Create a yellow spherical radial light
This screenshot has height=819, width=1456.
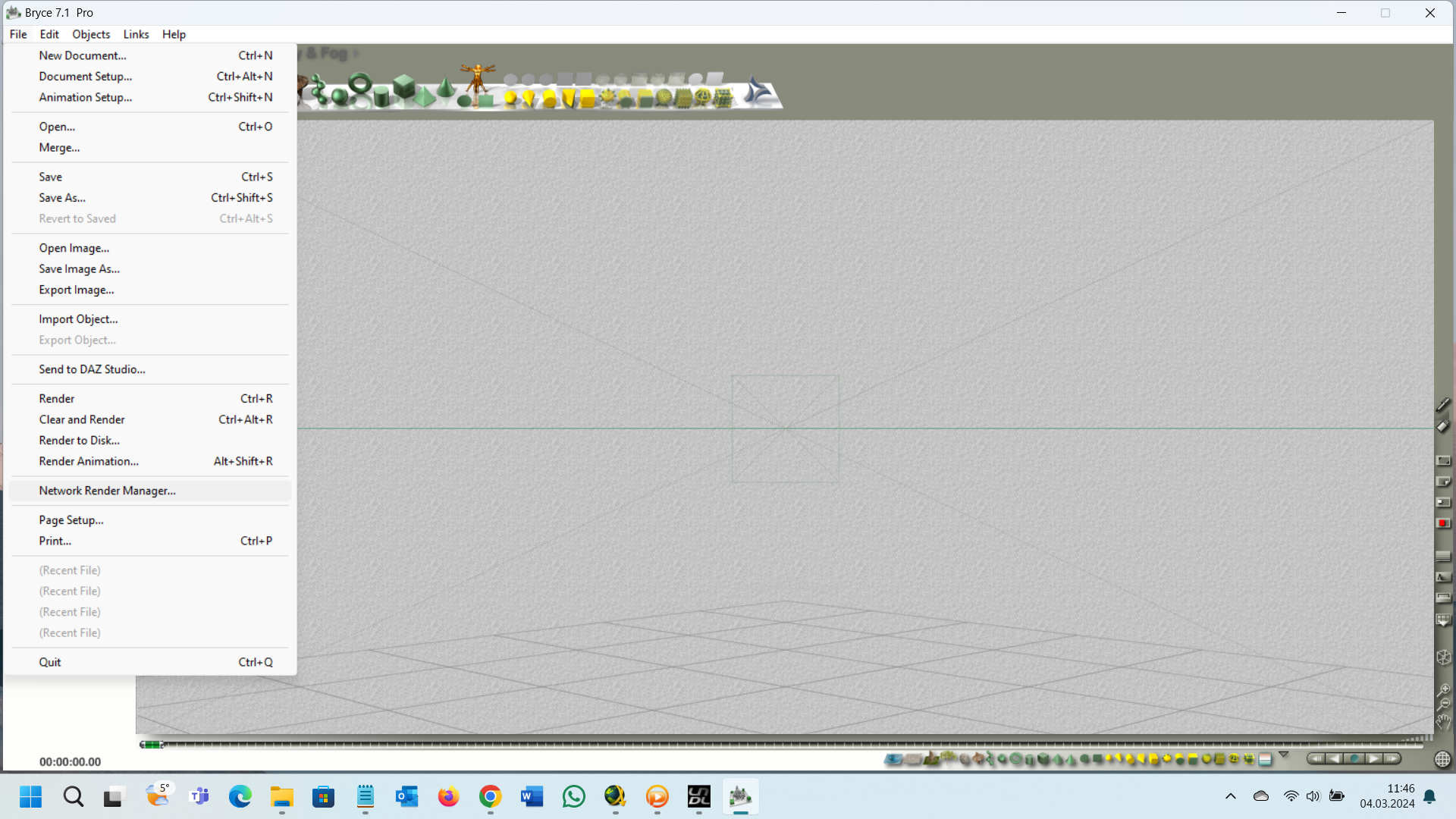coord(510,97)
